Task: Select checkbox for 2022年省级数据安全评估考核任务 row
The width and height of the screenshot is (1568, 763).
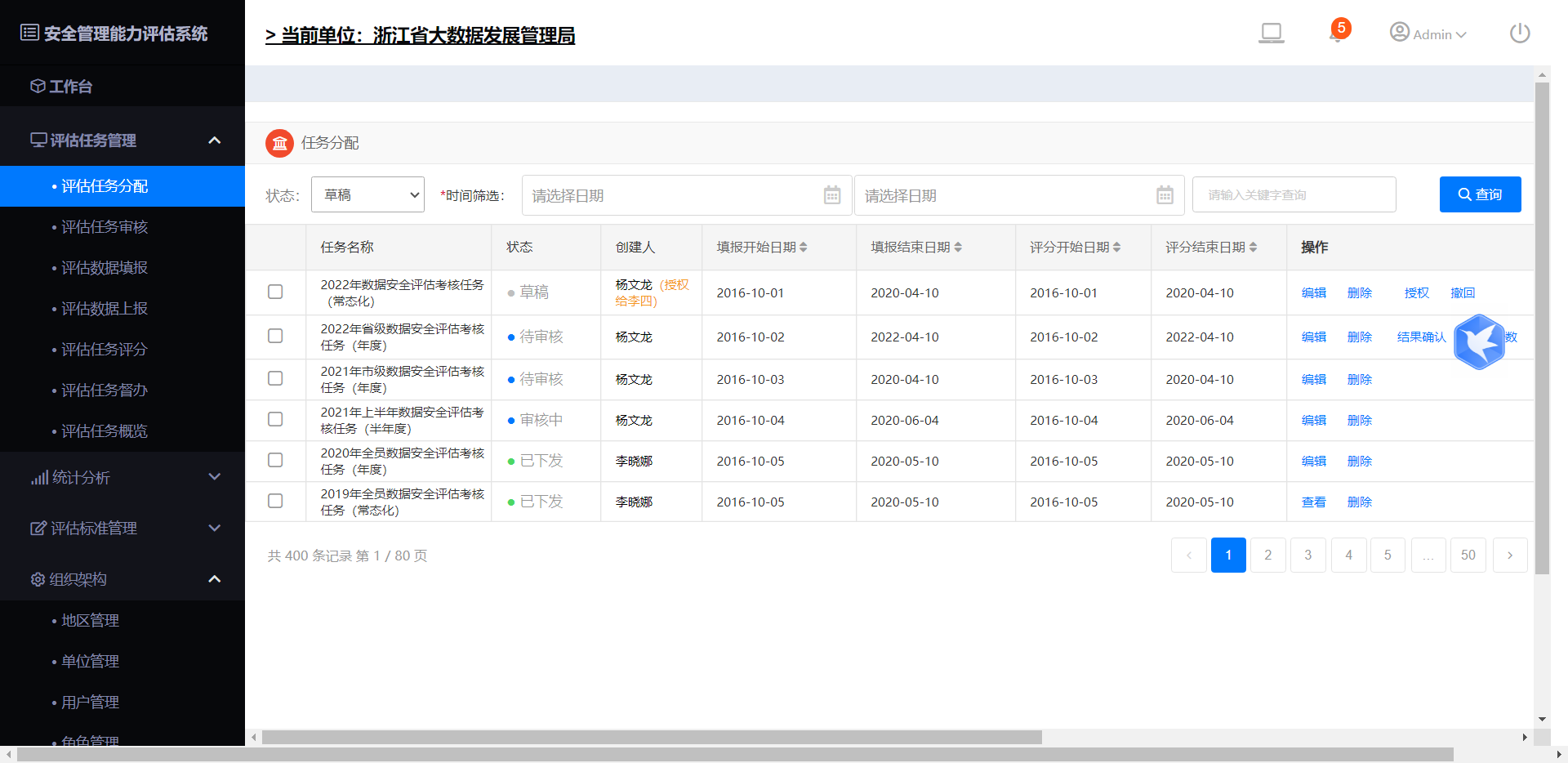Action: click(x=275, y=336)
